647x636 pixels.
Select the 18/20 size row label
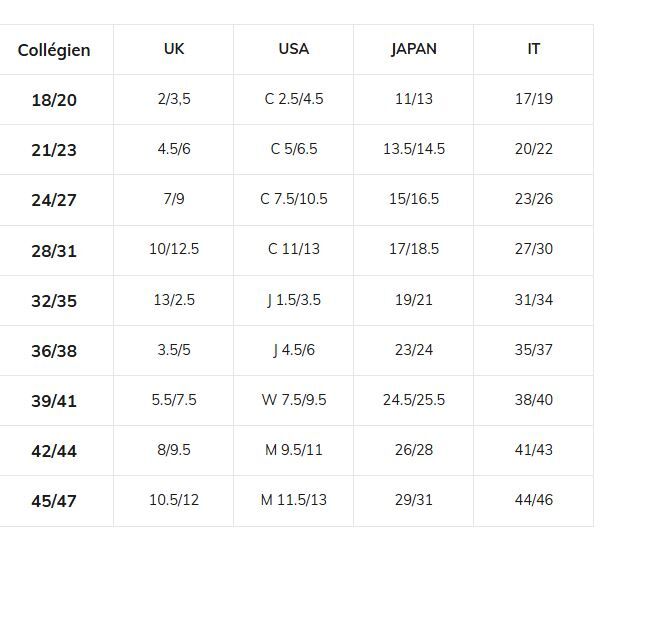pos(54,100)
